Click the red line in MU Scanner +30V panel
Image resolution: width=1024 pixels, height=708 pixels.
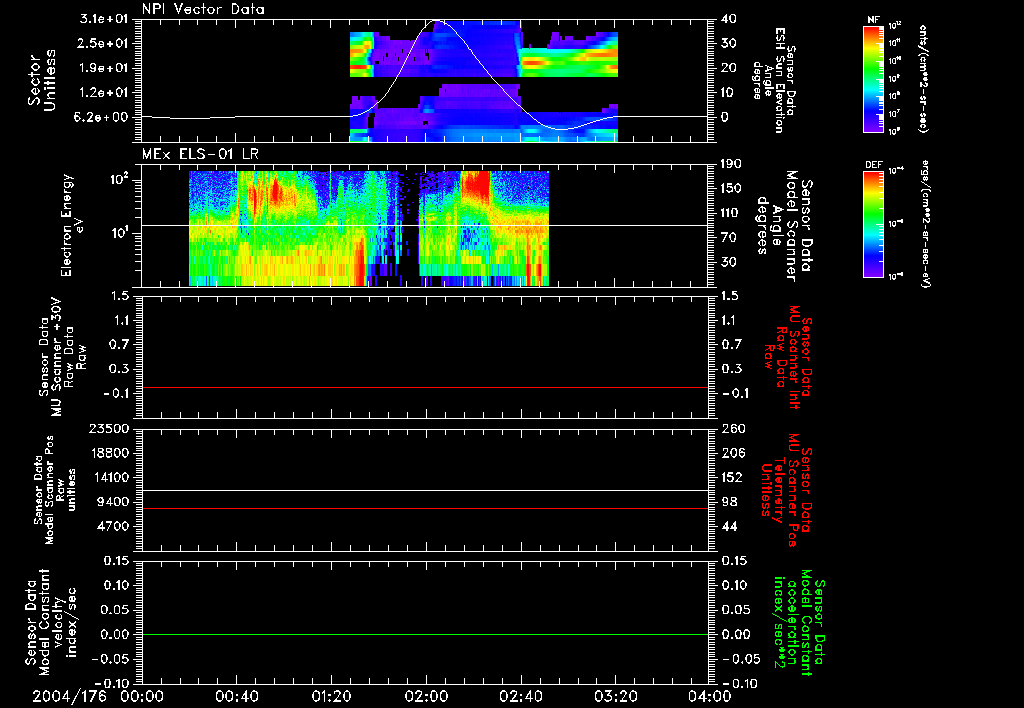425,387
